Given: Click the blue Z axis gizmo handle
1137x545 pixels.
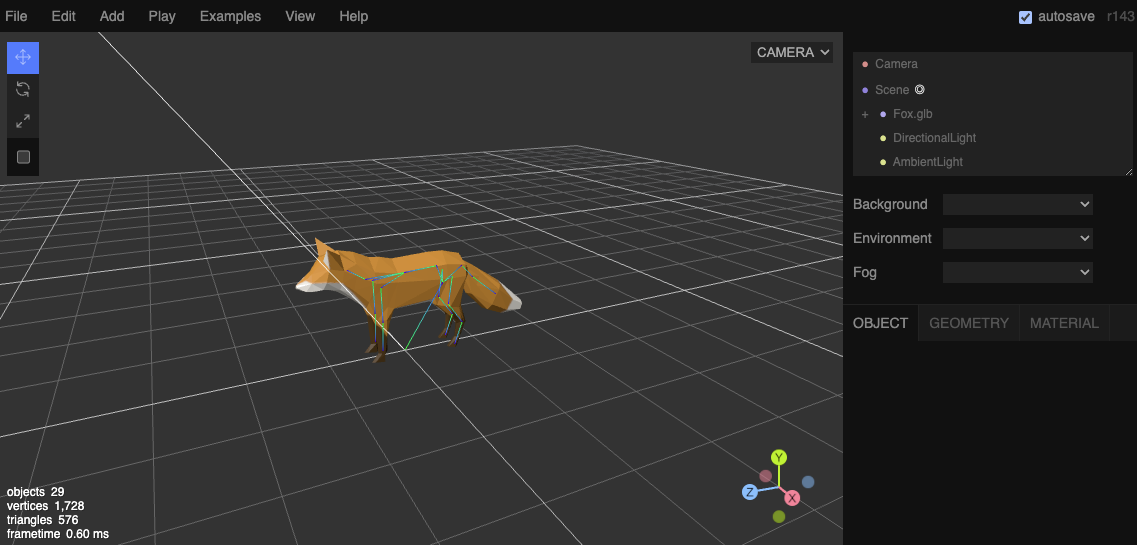Looking at the screenshot, I should pos(749,492).
